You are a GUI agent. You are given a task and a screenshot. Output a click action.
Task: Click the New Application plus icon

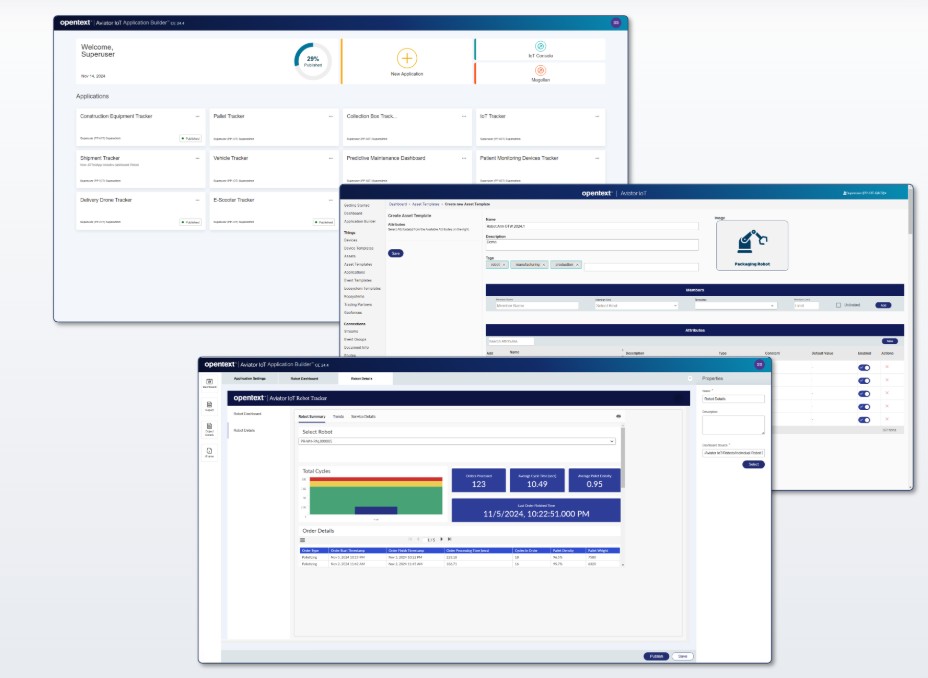(x=407, y=58)
